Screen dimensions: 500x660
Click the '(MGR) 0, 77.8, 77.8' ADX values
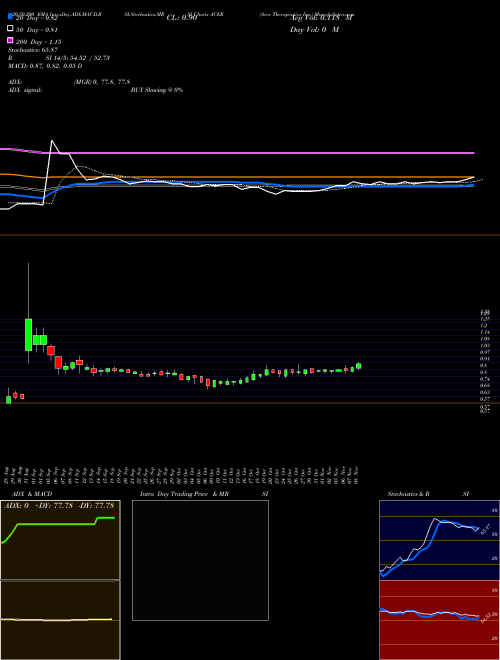[x=102, y=82]
